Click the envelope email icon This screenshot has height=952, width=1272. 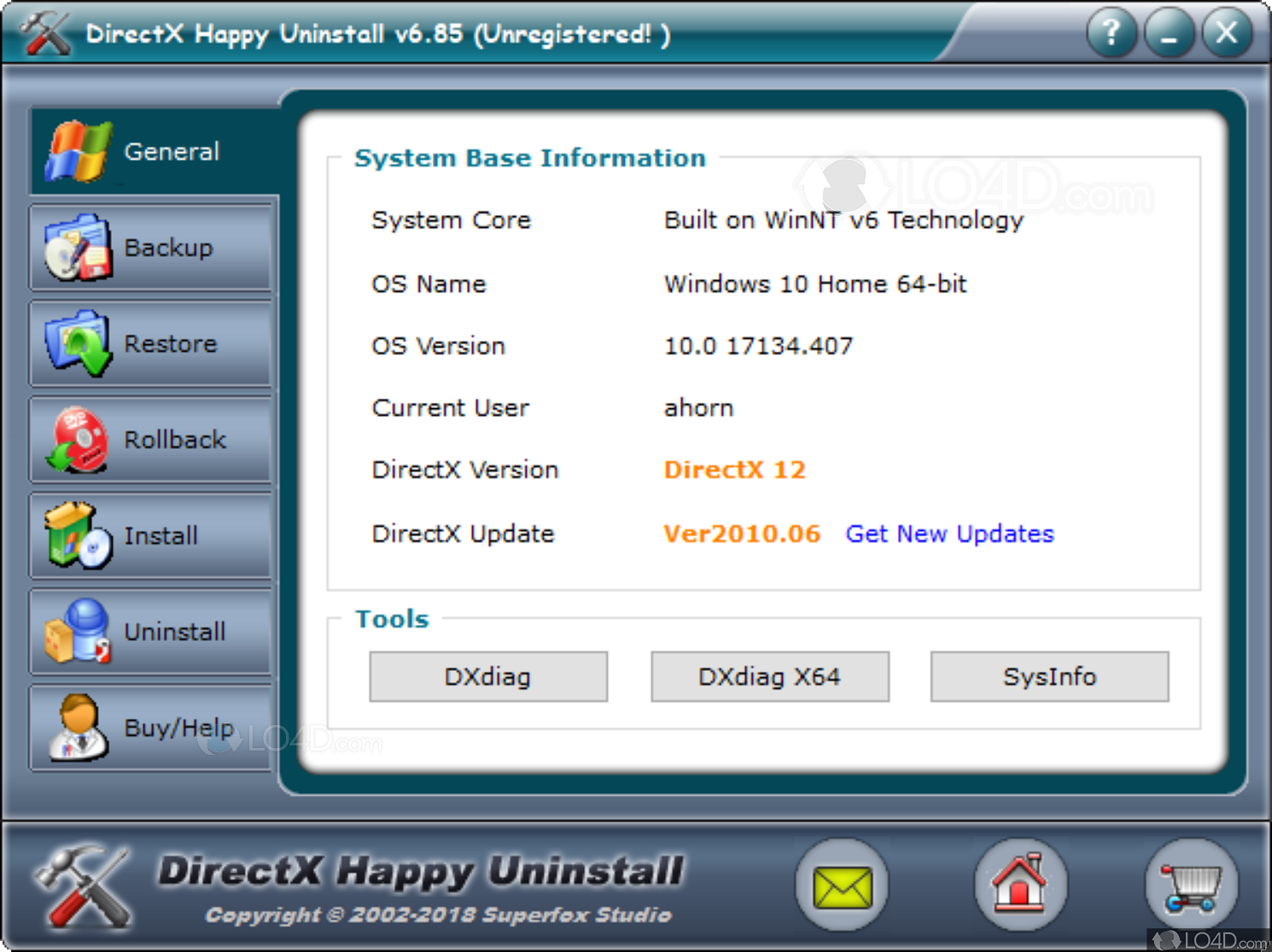pyautogui.click(x=842, y=885)
